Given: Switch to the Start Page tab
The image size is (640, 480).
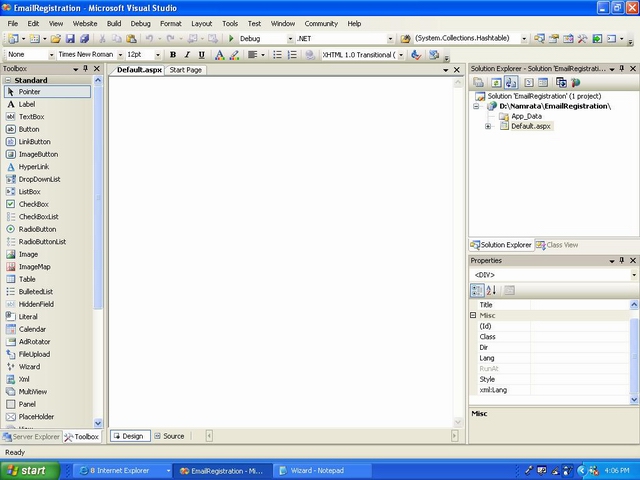Looking at the screenshot, I should pyautogui.click(x=186, y=70).
